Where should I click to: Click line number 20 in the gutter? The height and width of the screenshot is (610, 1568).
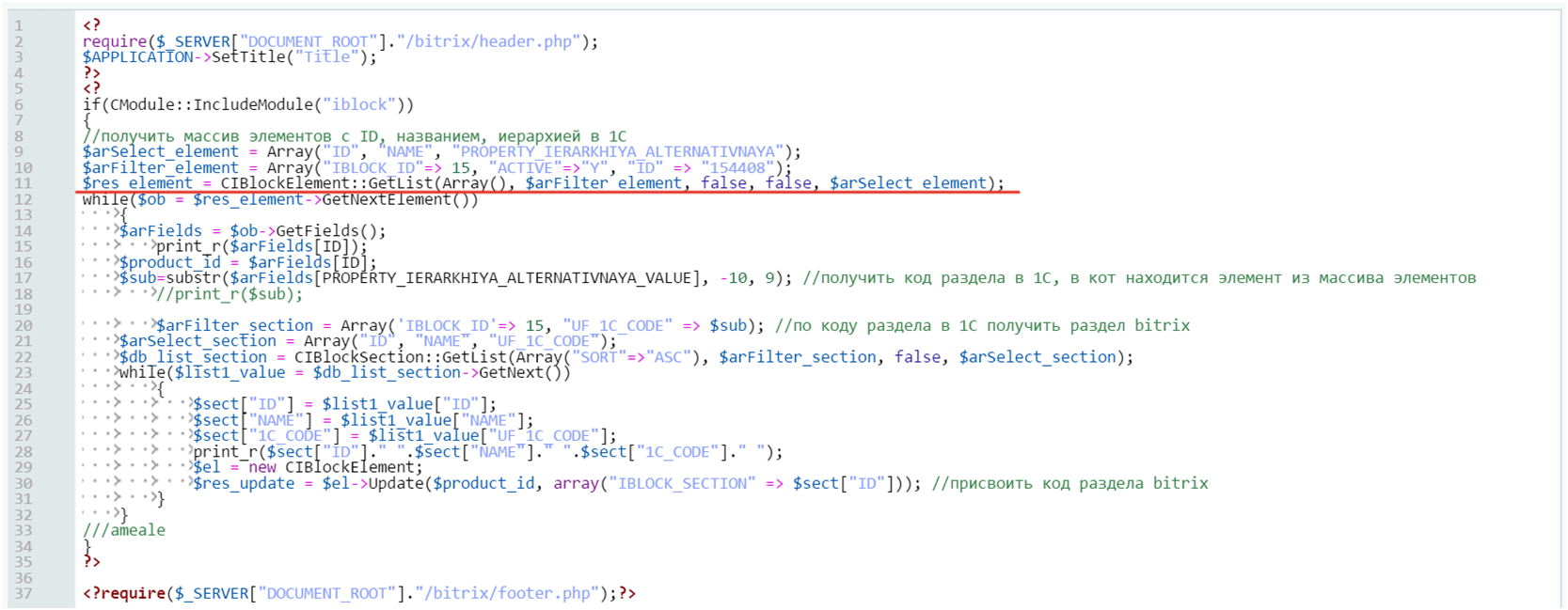23,325
